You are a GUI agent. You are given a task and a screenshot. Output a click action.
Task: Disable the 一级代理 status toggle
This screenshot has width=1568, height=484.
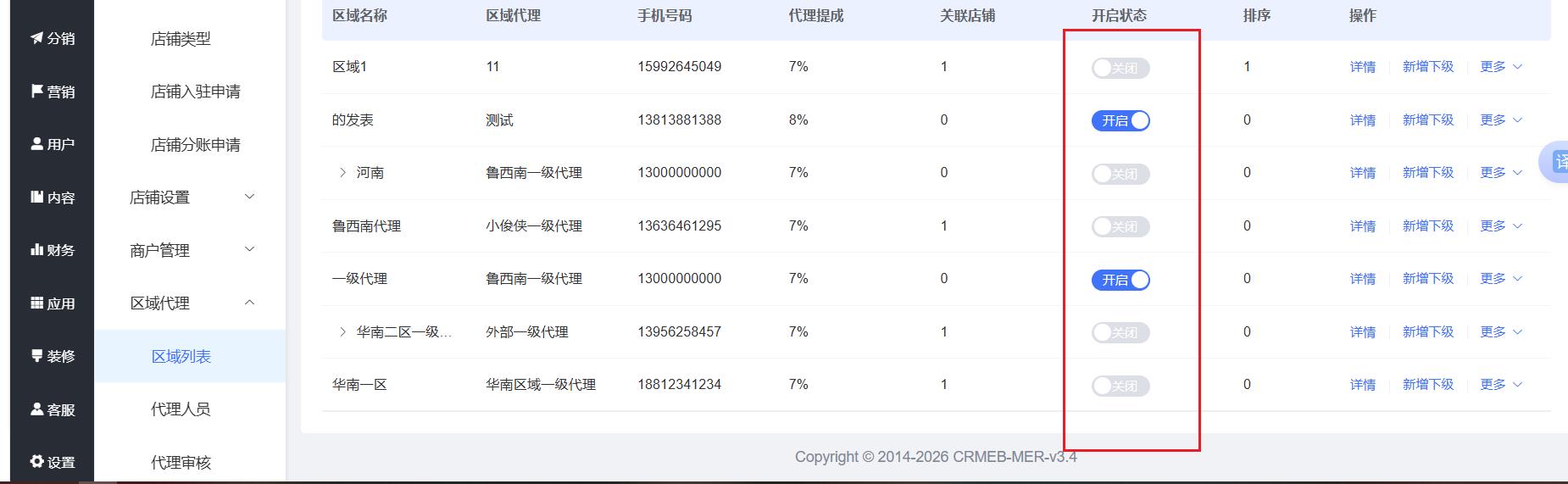(1120, 280)
